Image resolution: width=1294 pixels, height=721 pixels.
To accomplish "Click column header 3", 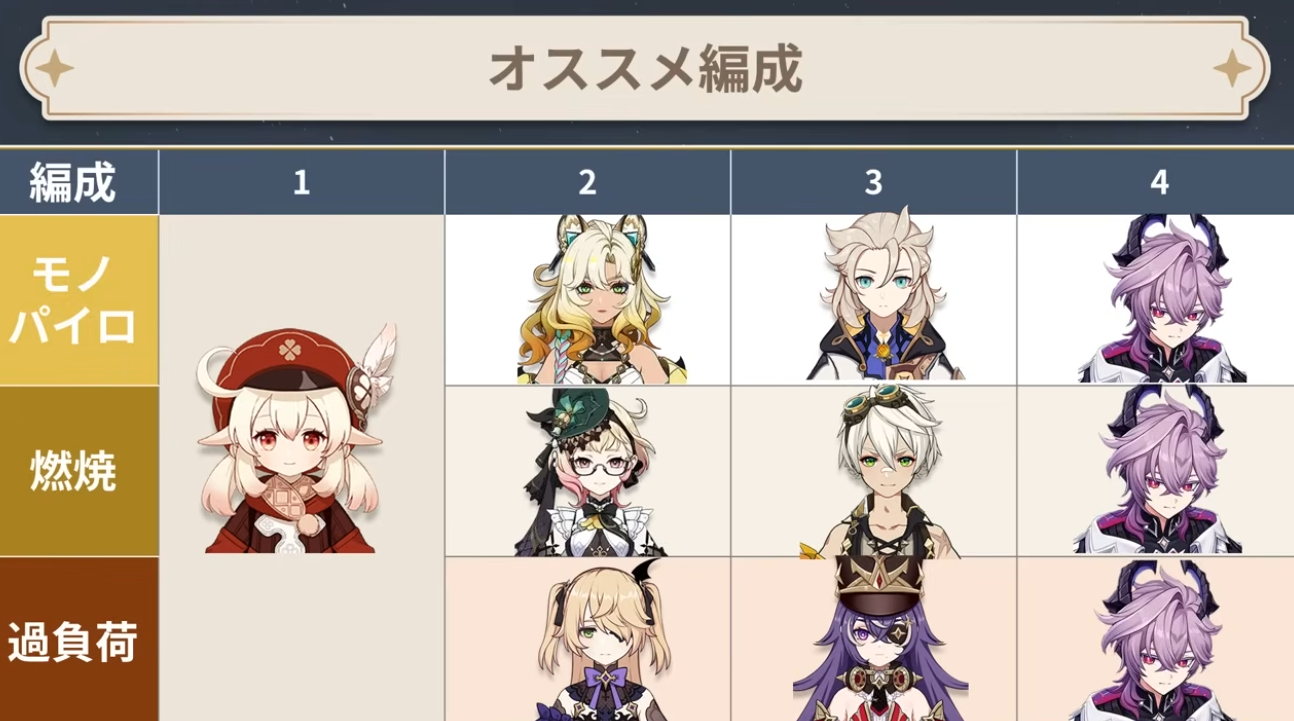I will 874,182.
